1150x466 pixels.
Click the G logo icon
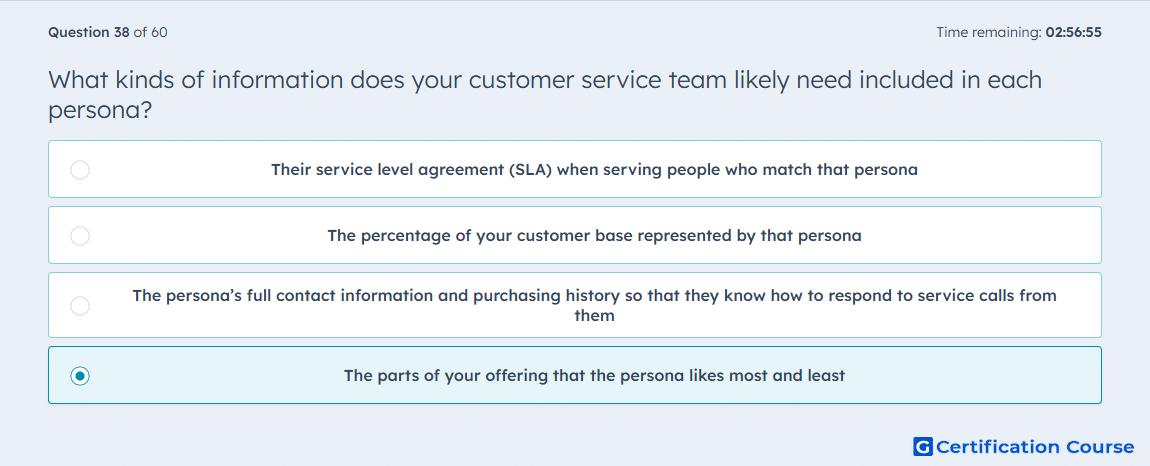tap(922, 447)
